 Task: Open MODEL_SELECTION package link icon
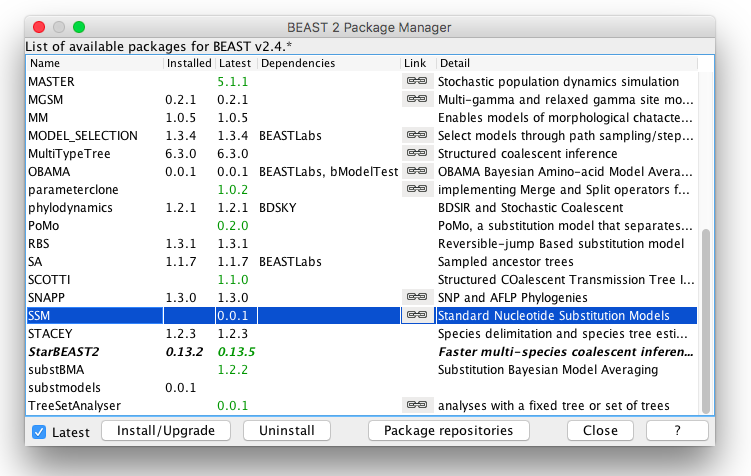[x=416, y=135]
